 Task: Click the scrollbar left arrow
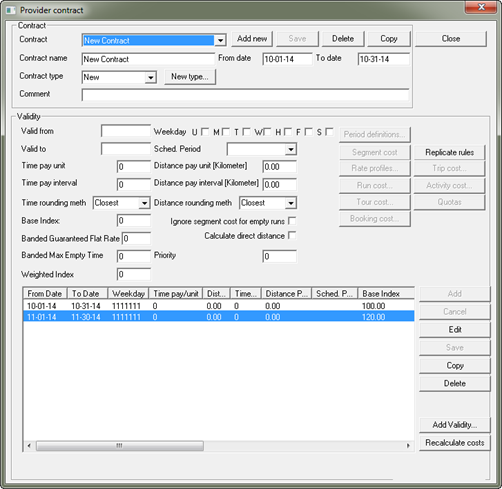[x=29, y=446]
